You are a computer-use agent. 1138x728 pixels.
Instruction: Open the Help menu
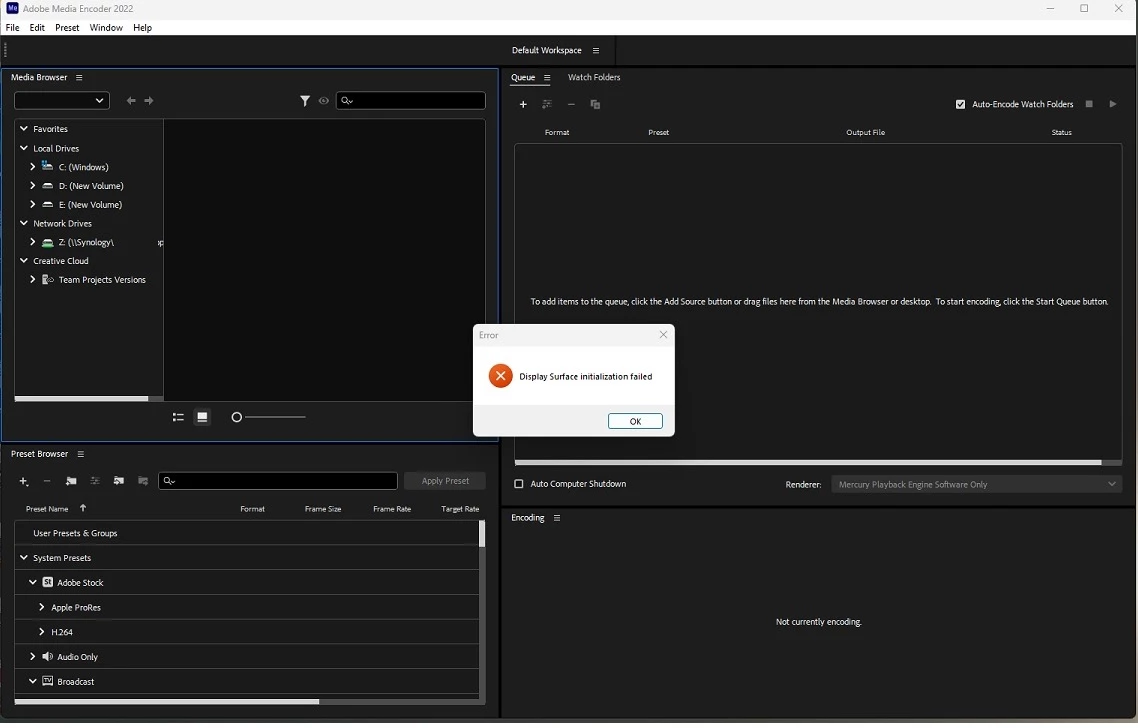click(142, 28)
